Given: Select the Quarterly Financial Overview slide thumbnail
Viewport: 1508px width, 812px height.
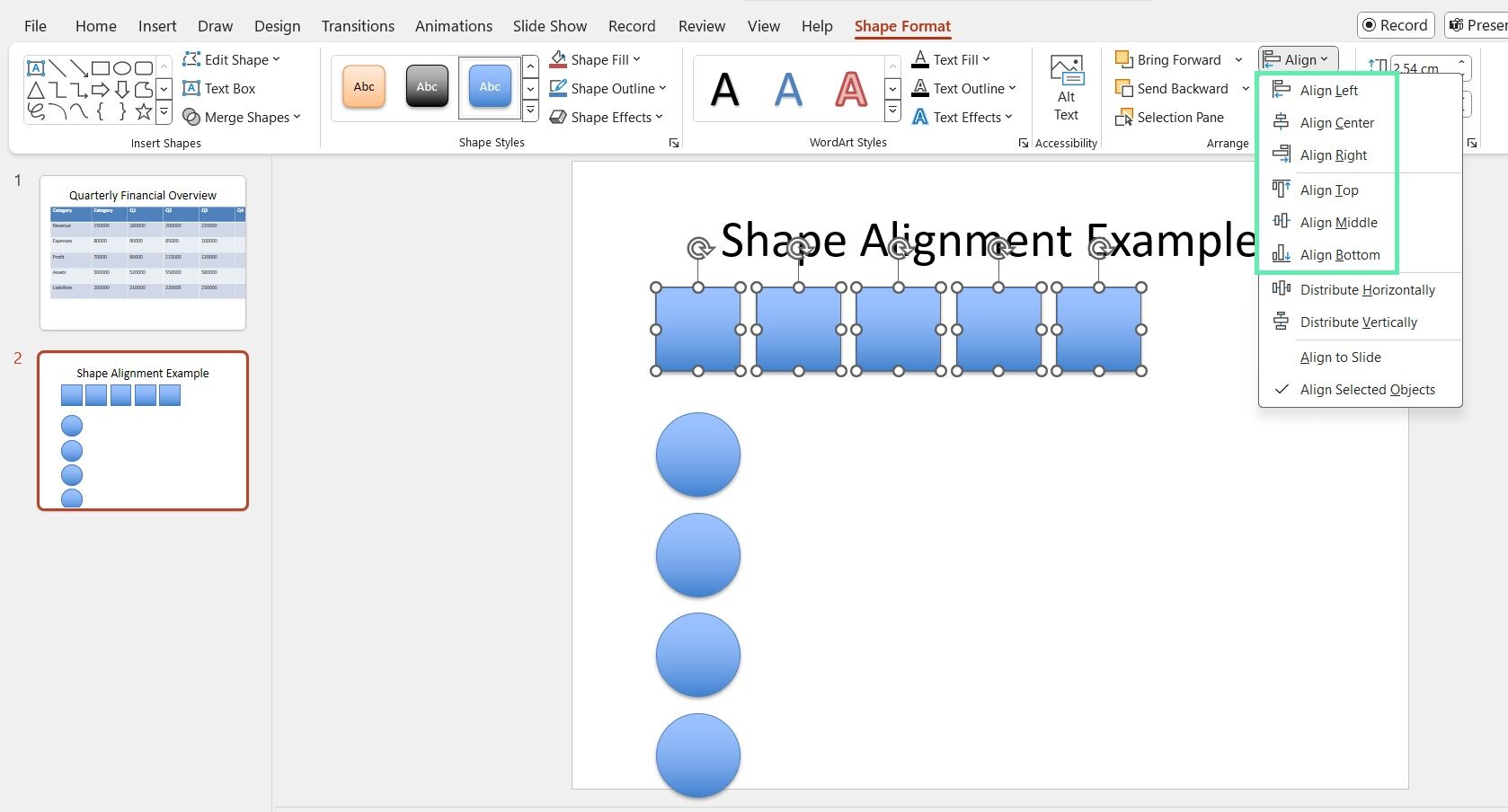Looking at the screenshot, I should [x=142, y=253].
